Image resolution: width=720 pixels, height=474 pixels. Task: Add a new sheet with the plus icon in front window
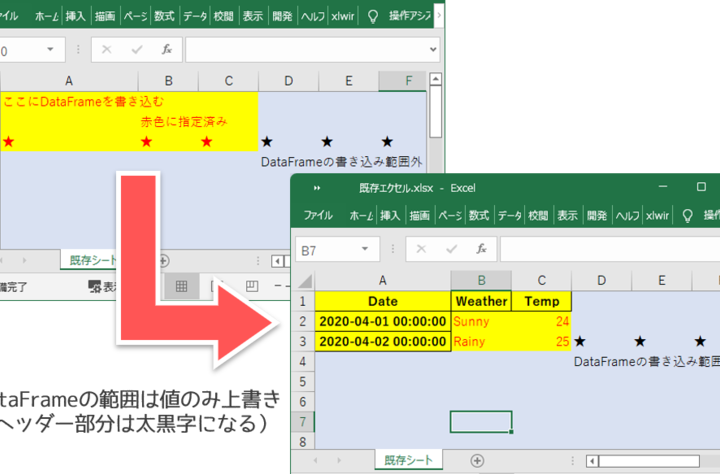pyautogui.click(x=476, y=460)
